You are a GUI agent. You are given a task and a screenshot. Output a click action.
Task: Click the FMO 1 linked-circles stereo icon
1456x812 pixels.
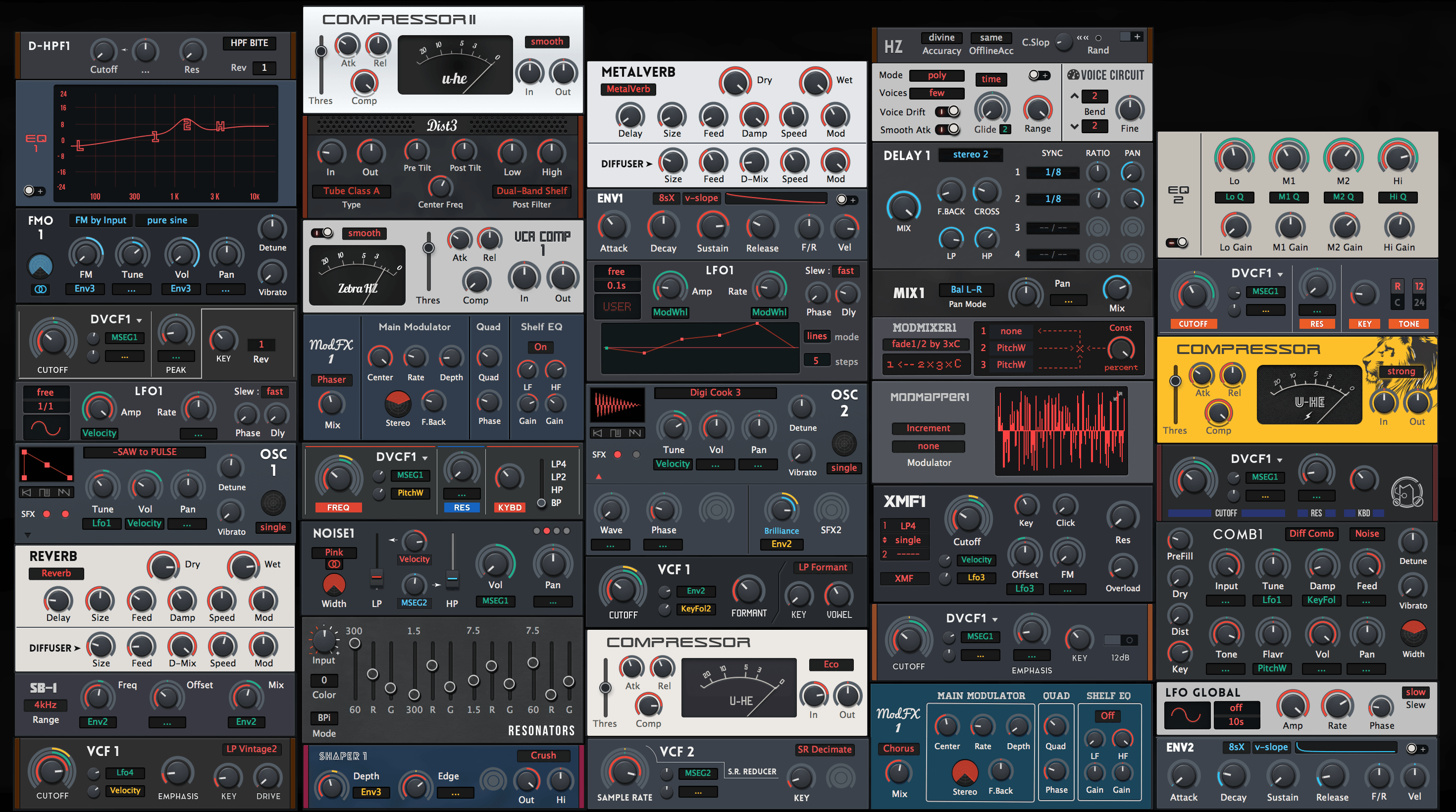(40, 289)
